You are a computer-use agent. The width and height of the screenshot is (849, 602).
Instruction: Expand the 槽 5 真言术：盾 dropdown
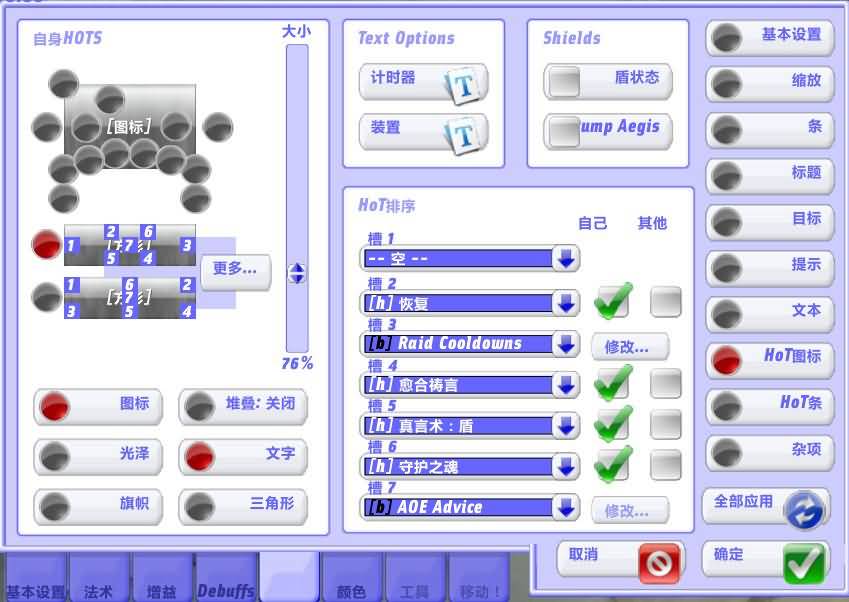tap(470, 426)
